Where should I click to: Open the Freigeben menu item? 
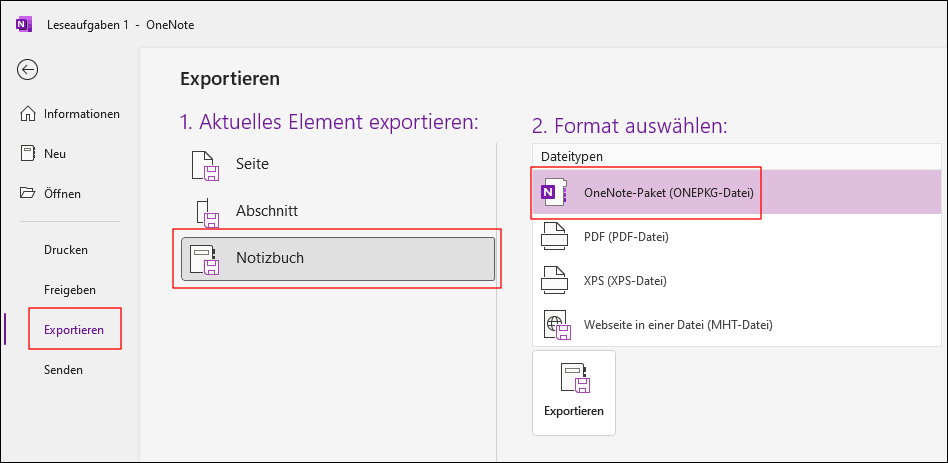tap(70, 290)
